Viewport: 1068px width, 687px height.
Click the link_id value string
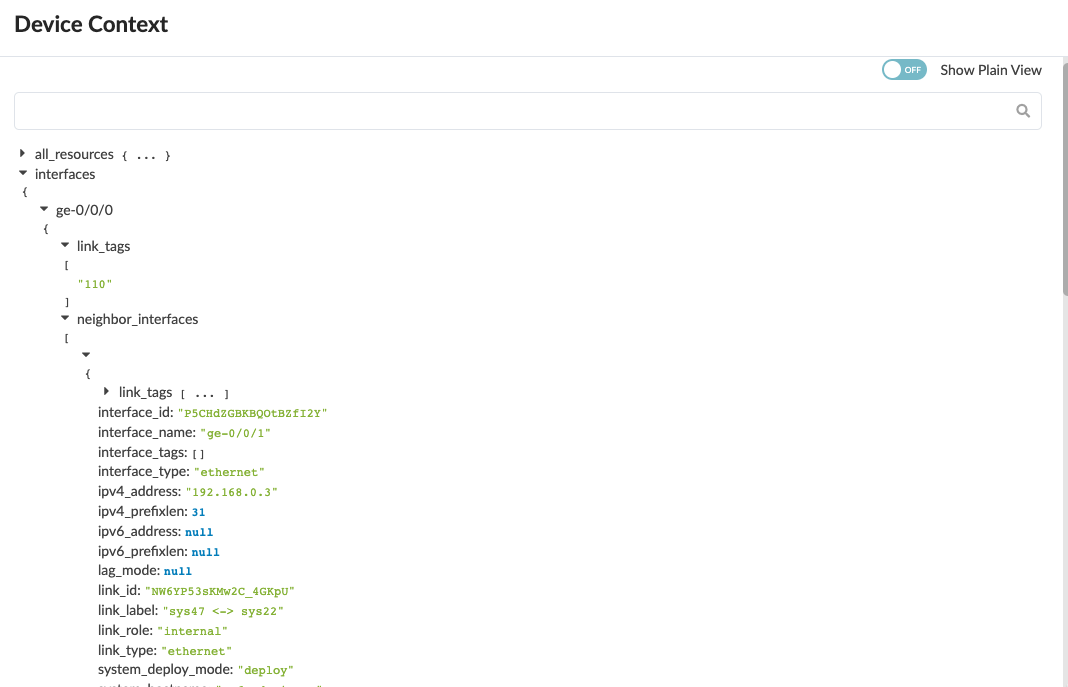219,591
